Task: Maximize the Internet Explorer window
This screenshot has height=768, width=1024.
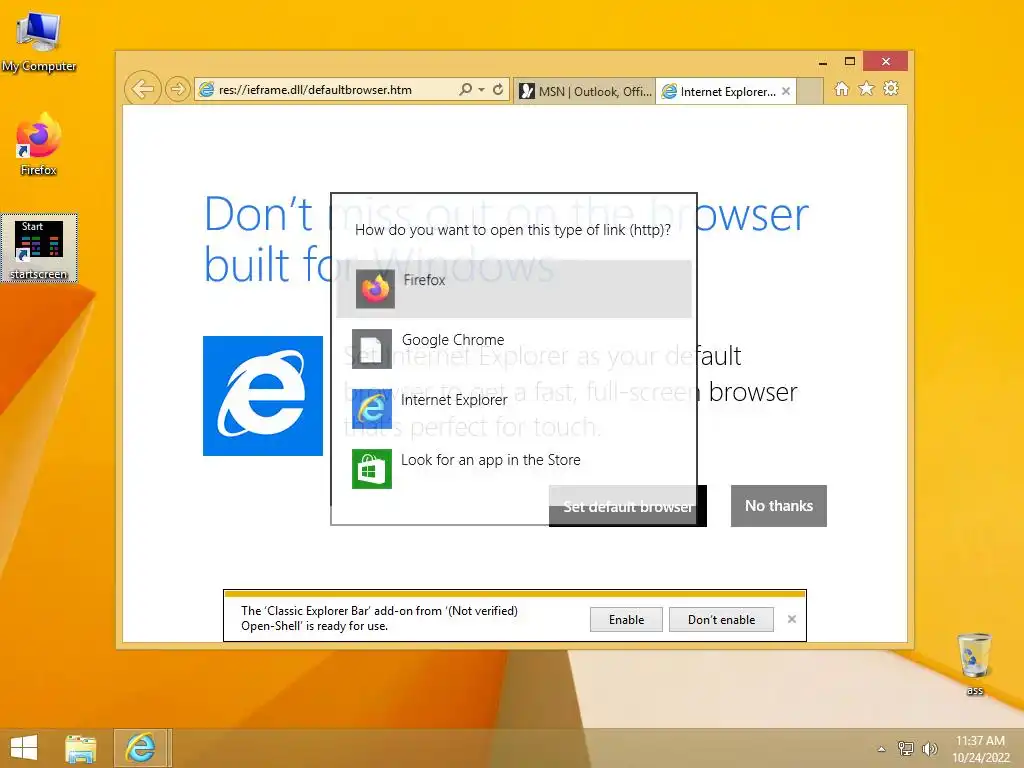Action: 850,61
